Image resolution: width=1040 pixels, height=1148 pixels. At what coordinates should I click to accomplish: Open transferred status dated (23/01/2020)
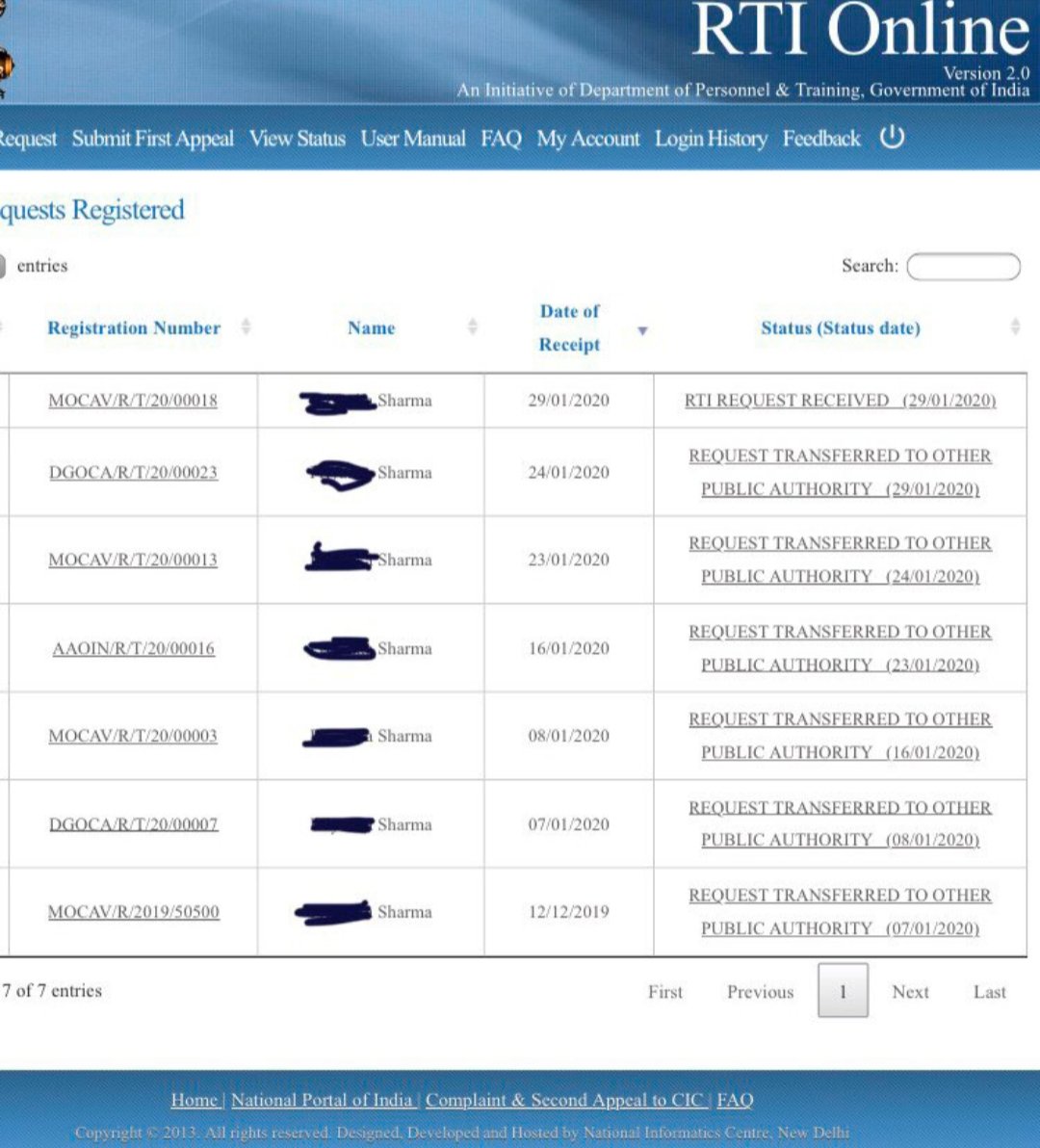841,649
